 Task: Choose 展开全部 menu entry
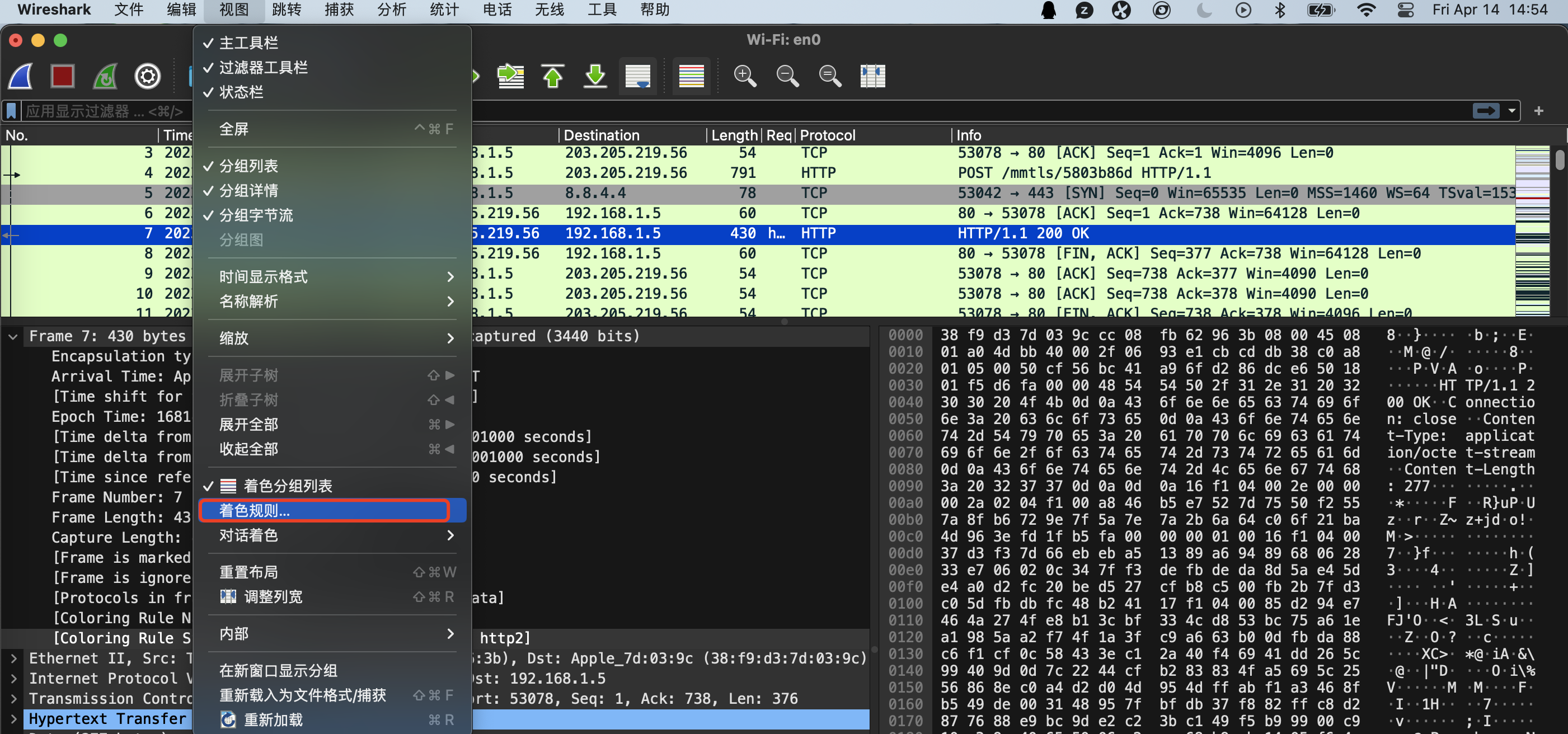(332, 424)
